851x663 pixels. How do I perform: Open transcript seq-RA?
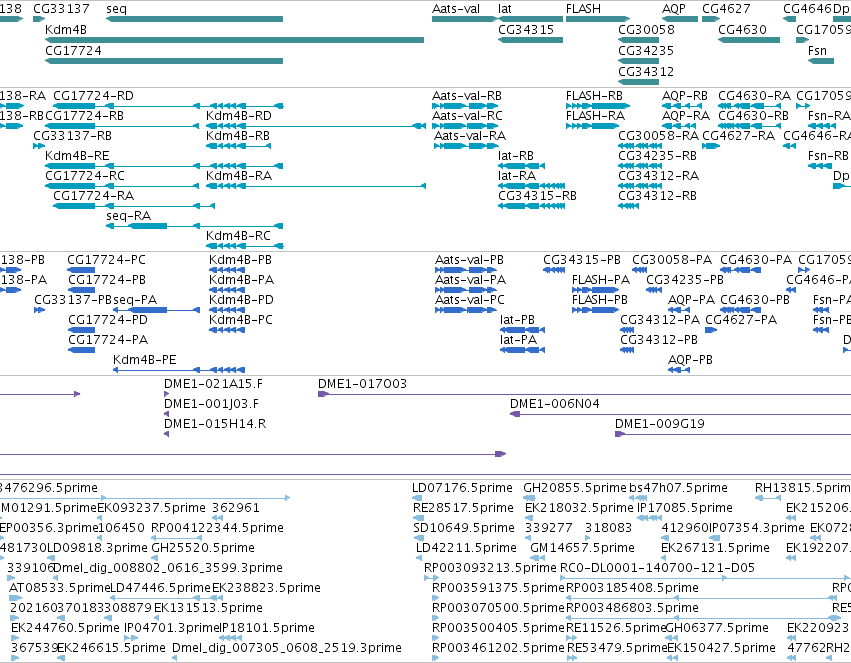click(129, 216)
